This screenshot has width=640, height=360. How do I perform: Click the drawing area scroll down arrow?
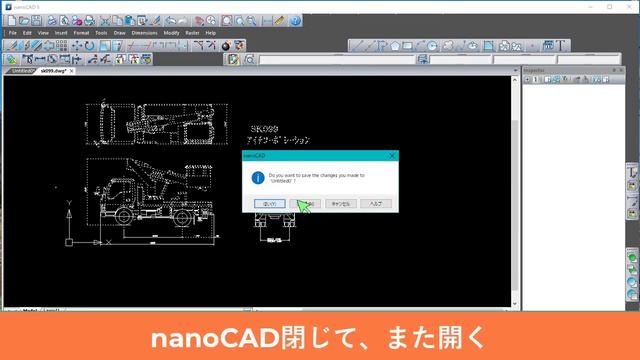515,304
